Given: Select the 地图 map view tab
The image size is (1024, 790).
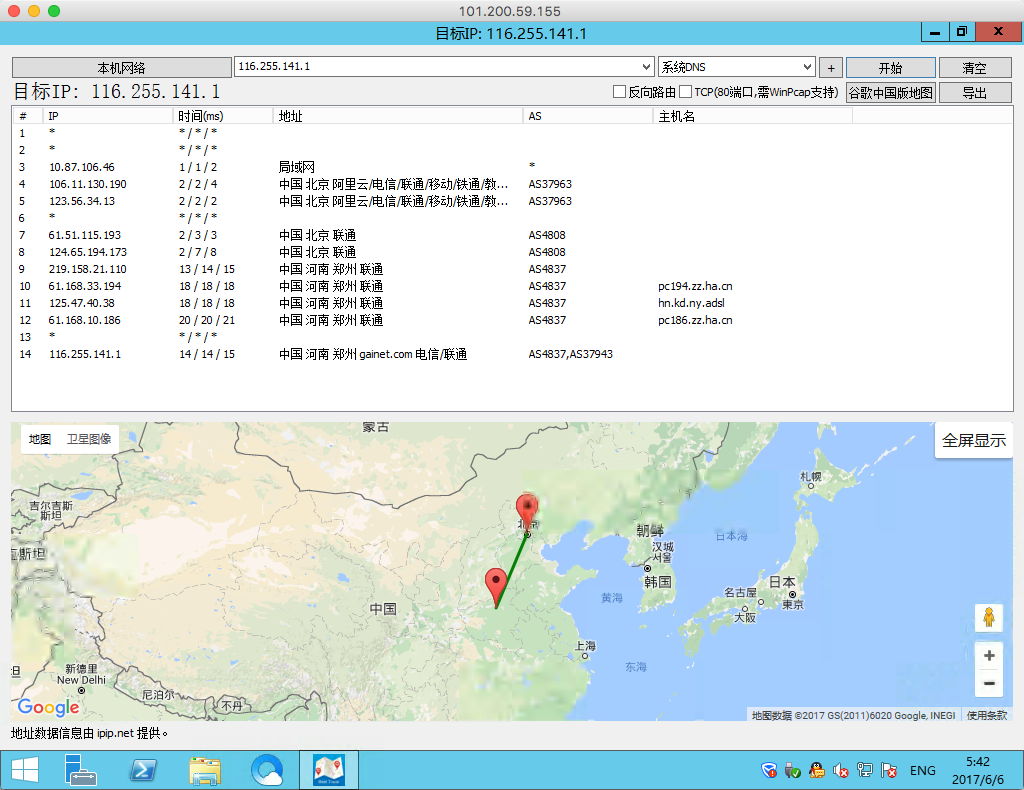Looking at the screenshot, I should point(40,439).
